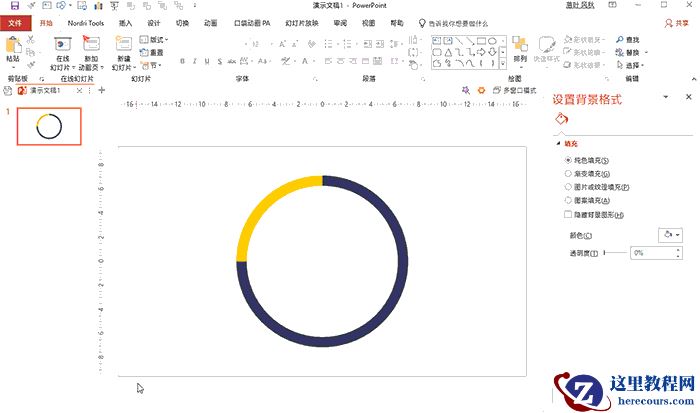Click the Arrange (排列) button

point(520,50)
